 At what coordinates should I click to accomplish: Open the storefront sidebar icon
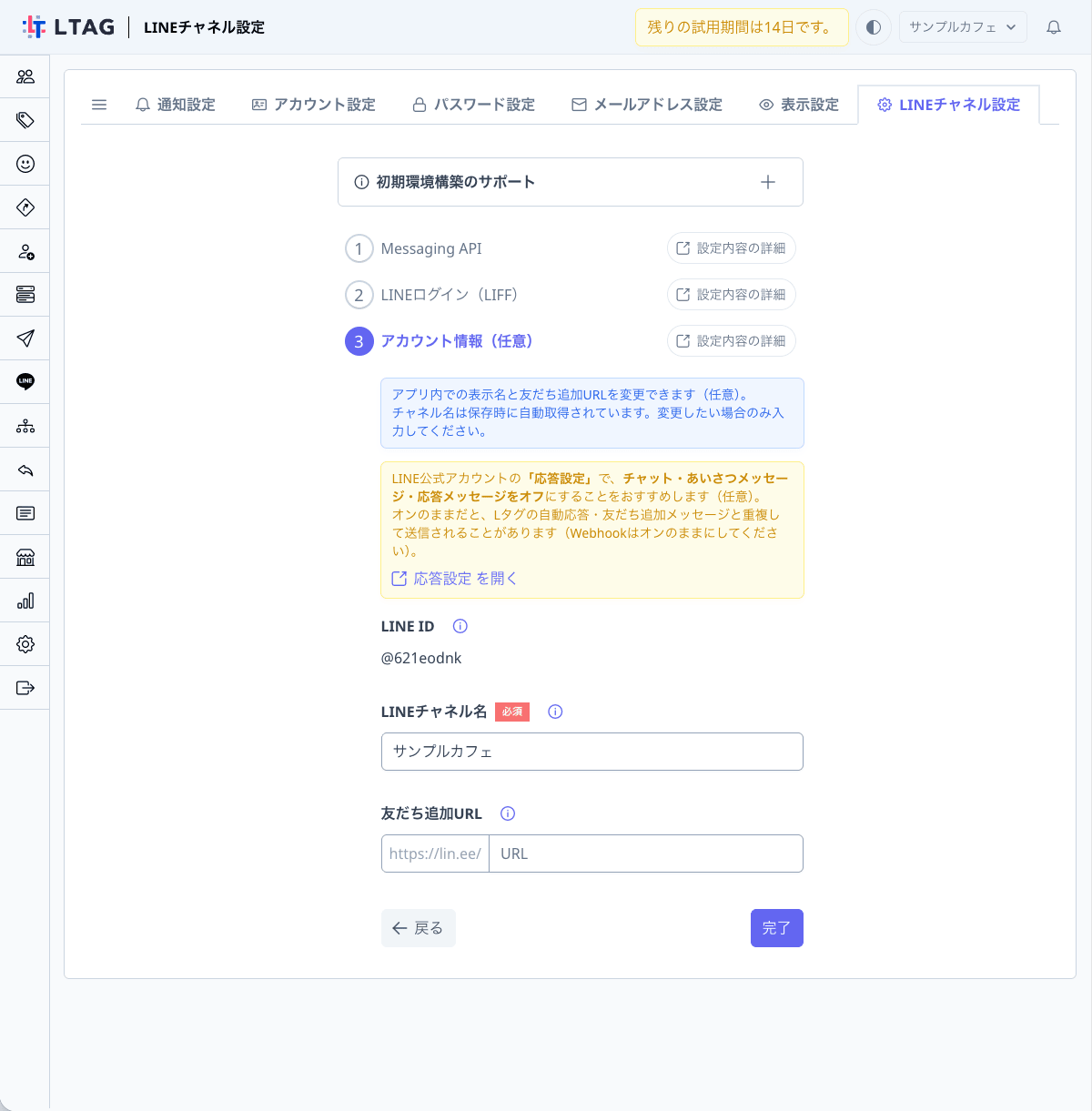click(x=25, y=557)
